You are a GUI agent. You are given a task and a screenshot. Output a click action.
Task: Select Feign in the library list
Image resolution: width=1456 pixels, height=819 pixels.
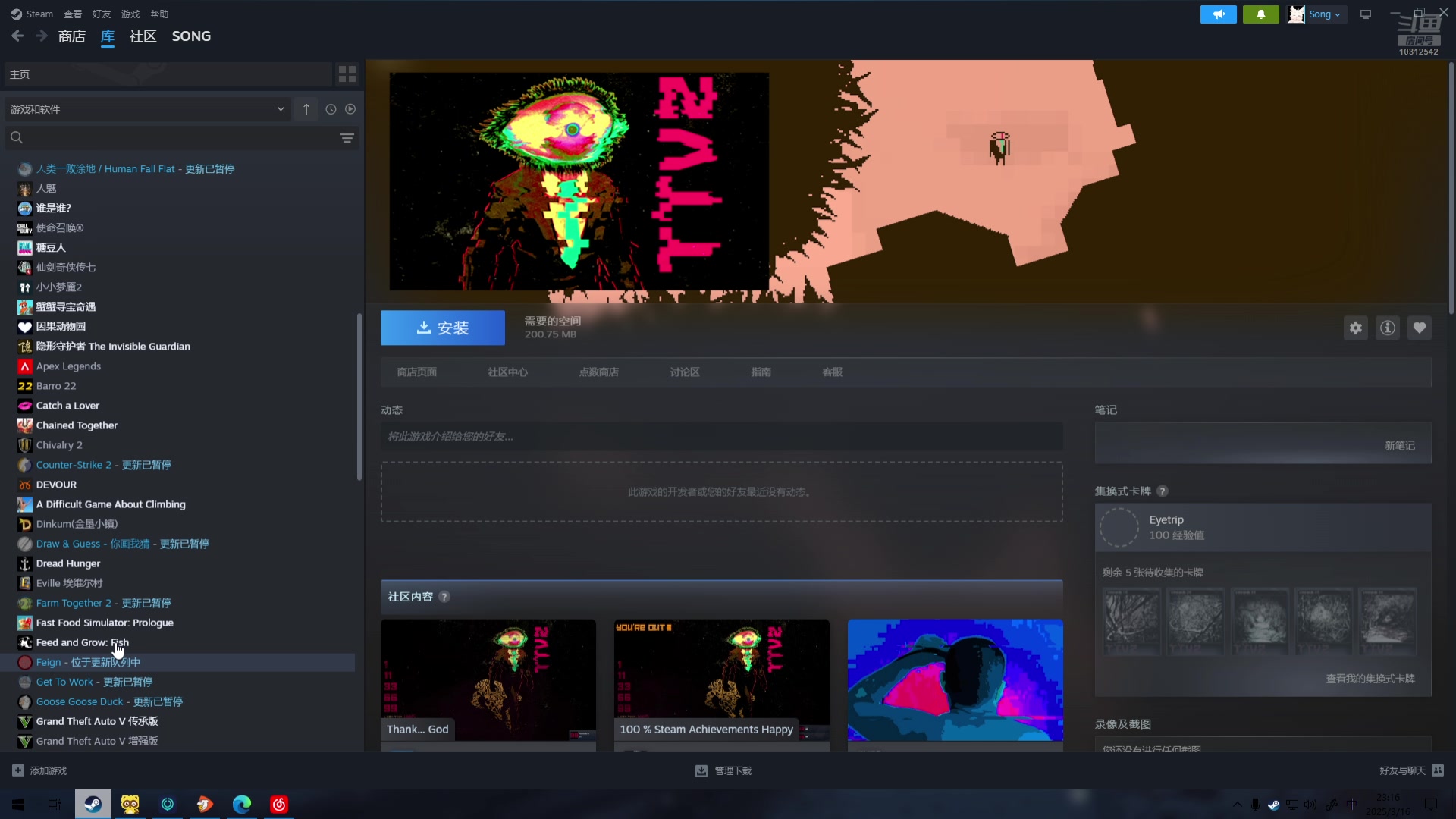coord(177,662)
